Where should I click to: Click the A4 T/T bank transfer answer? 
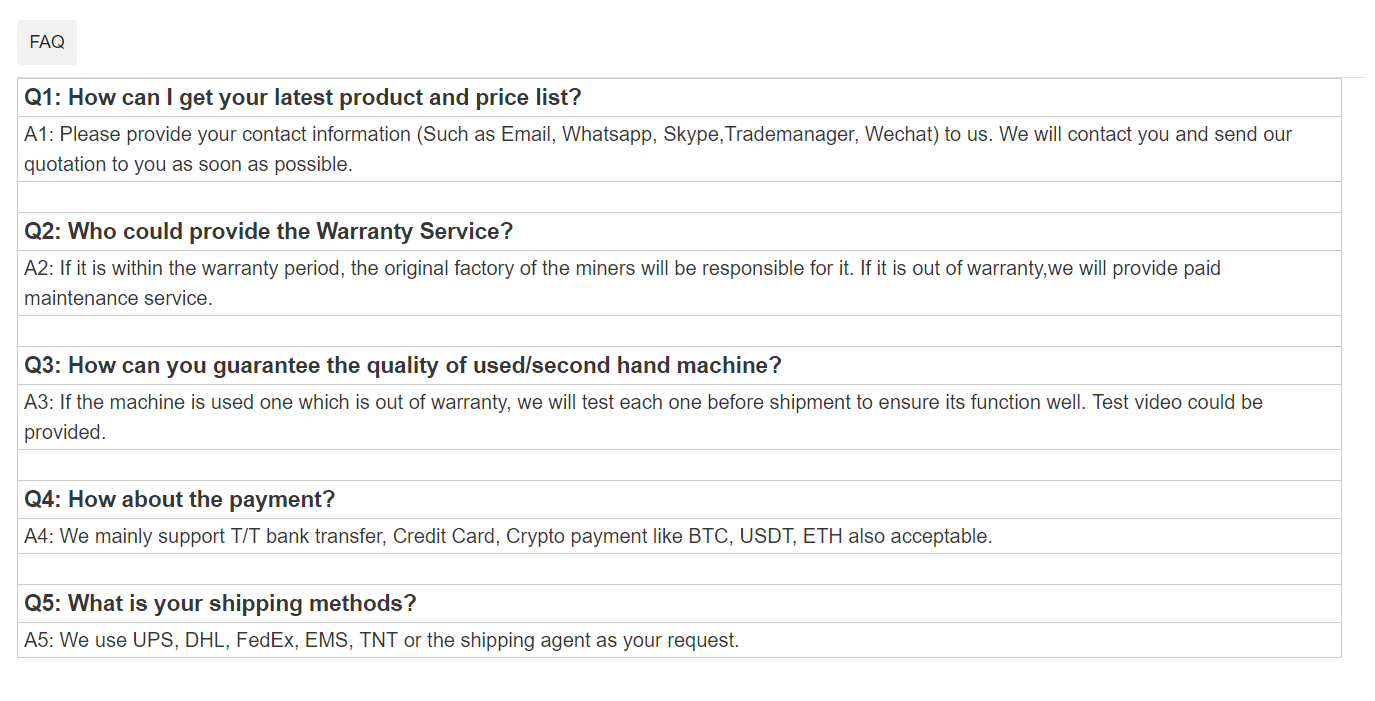tap(508, 537)
